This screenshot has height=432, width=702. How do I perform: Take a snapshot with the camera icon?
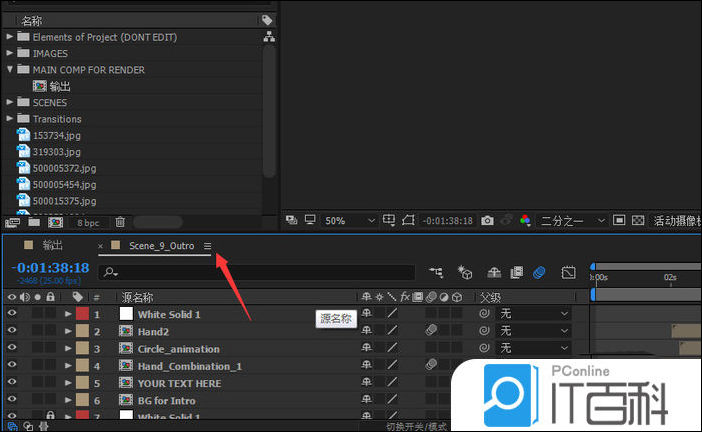[x=487, y=220]
